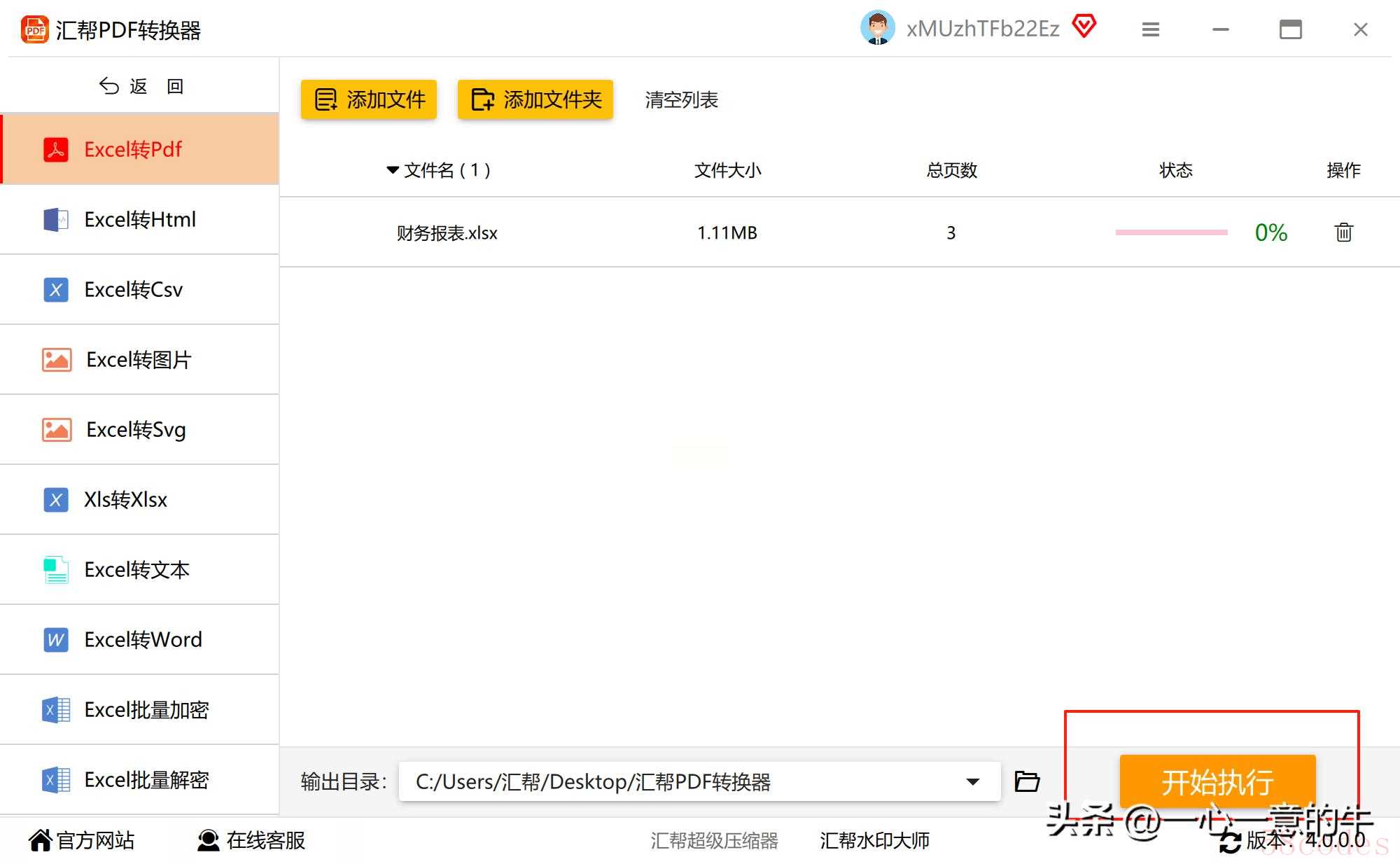The height and width of the screenshot is (864, 1400).
Task: Switch to Excel转Html conversion
Action: point(140,219)
